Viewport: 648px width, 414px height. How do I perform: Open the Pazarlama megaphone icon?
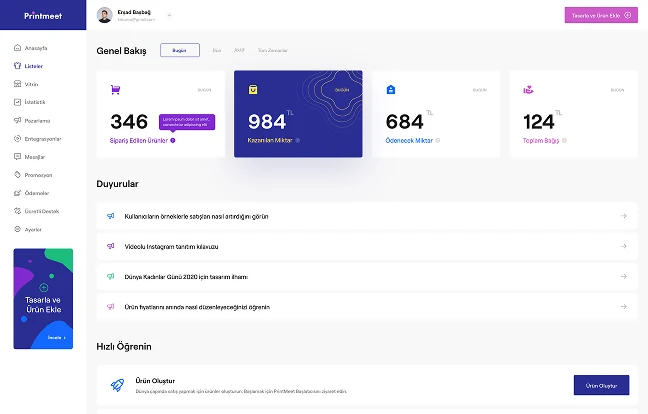pos(17,120)
